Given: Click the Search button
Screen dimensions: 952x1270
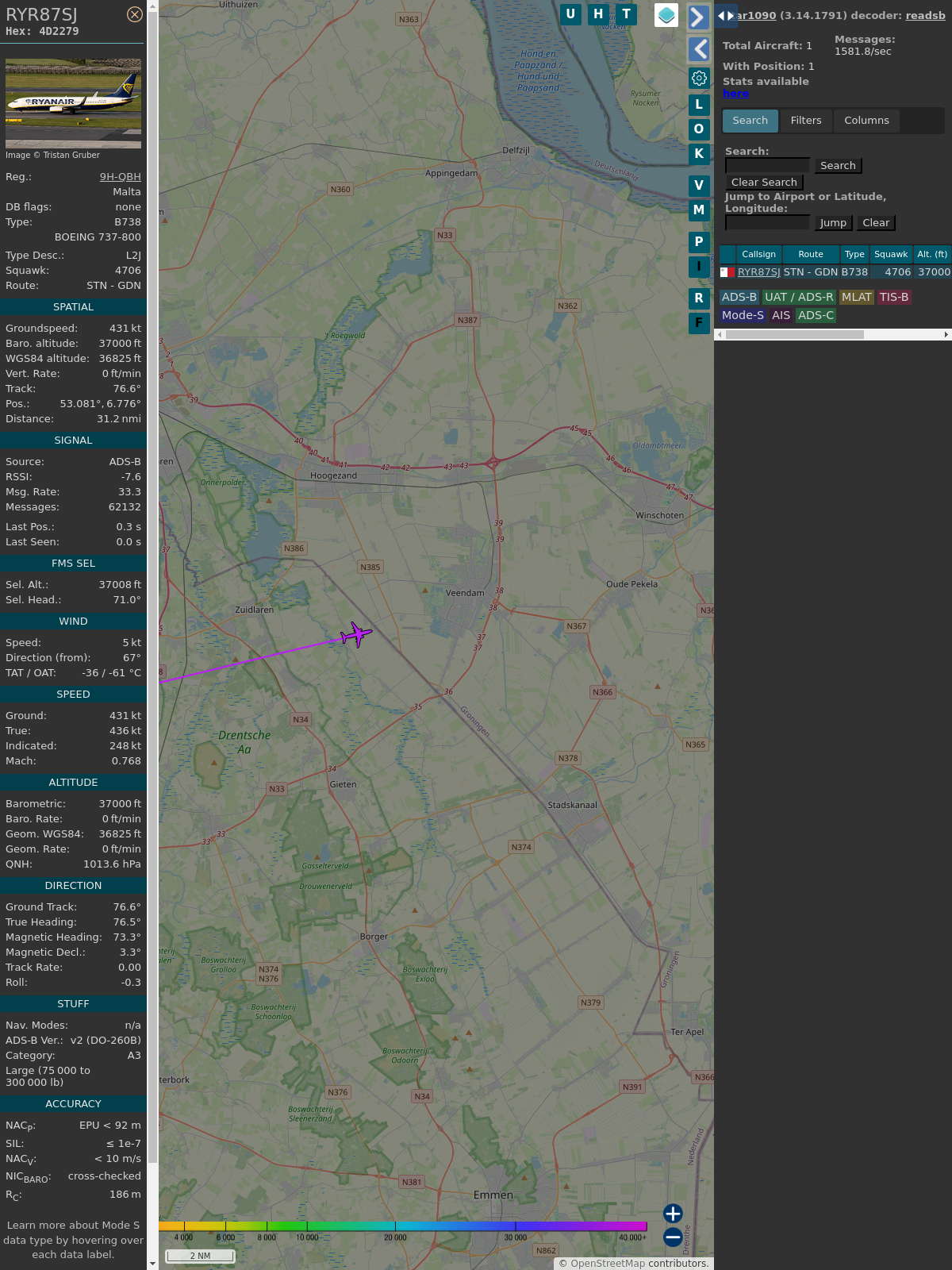Looking at the screenshot, I should tap(838, 165).
